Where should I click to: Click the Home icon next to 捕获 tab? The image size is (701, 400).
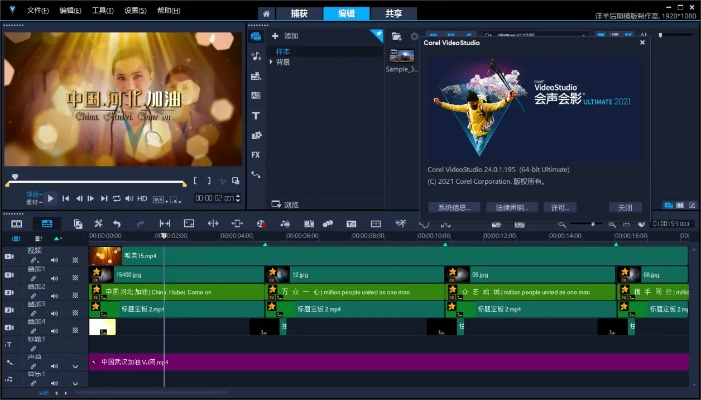pyautogui.click(x=264, y=13)
